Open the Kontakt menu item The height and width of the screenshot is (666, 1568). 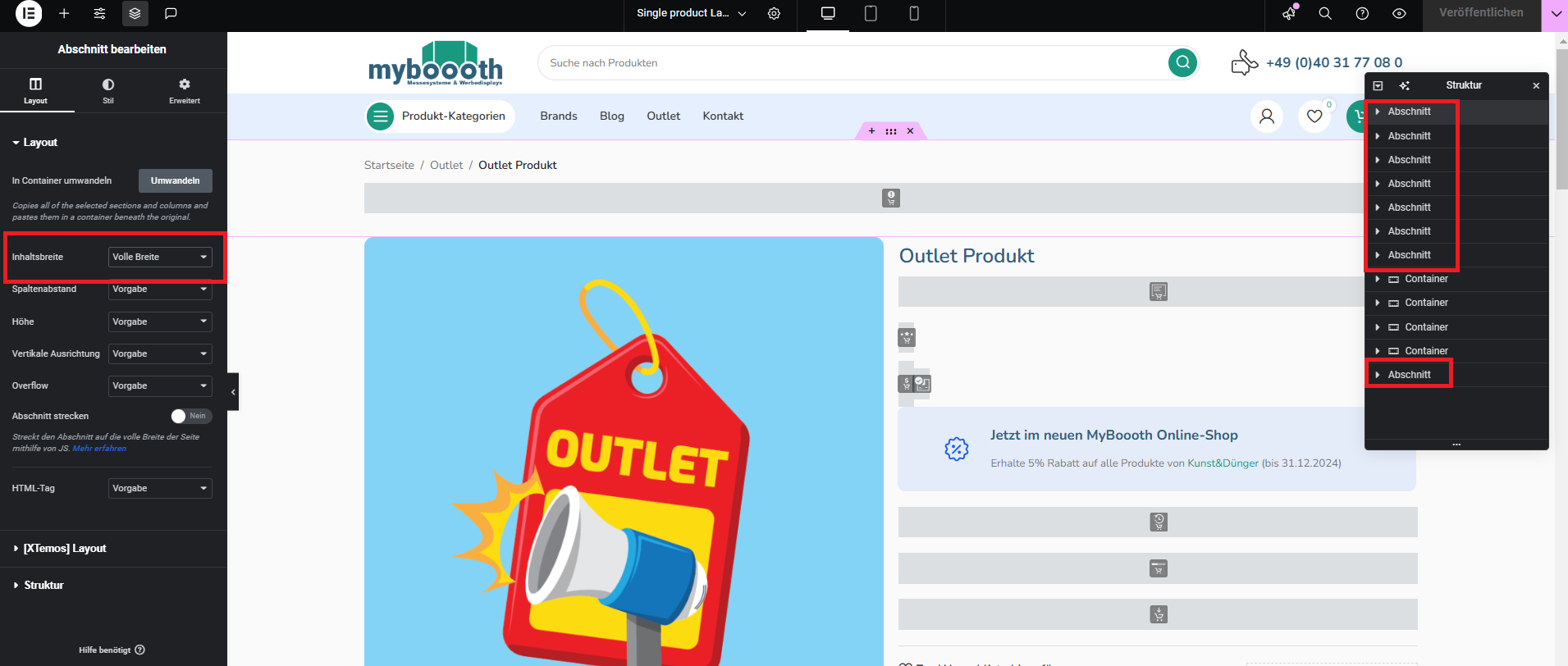pos(723,116)
